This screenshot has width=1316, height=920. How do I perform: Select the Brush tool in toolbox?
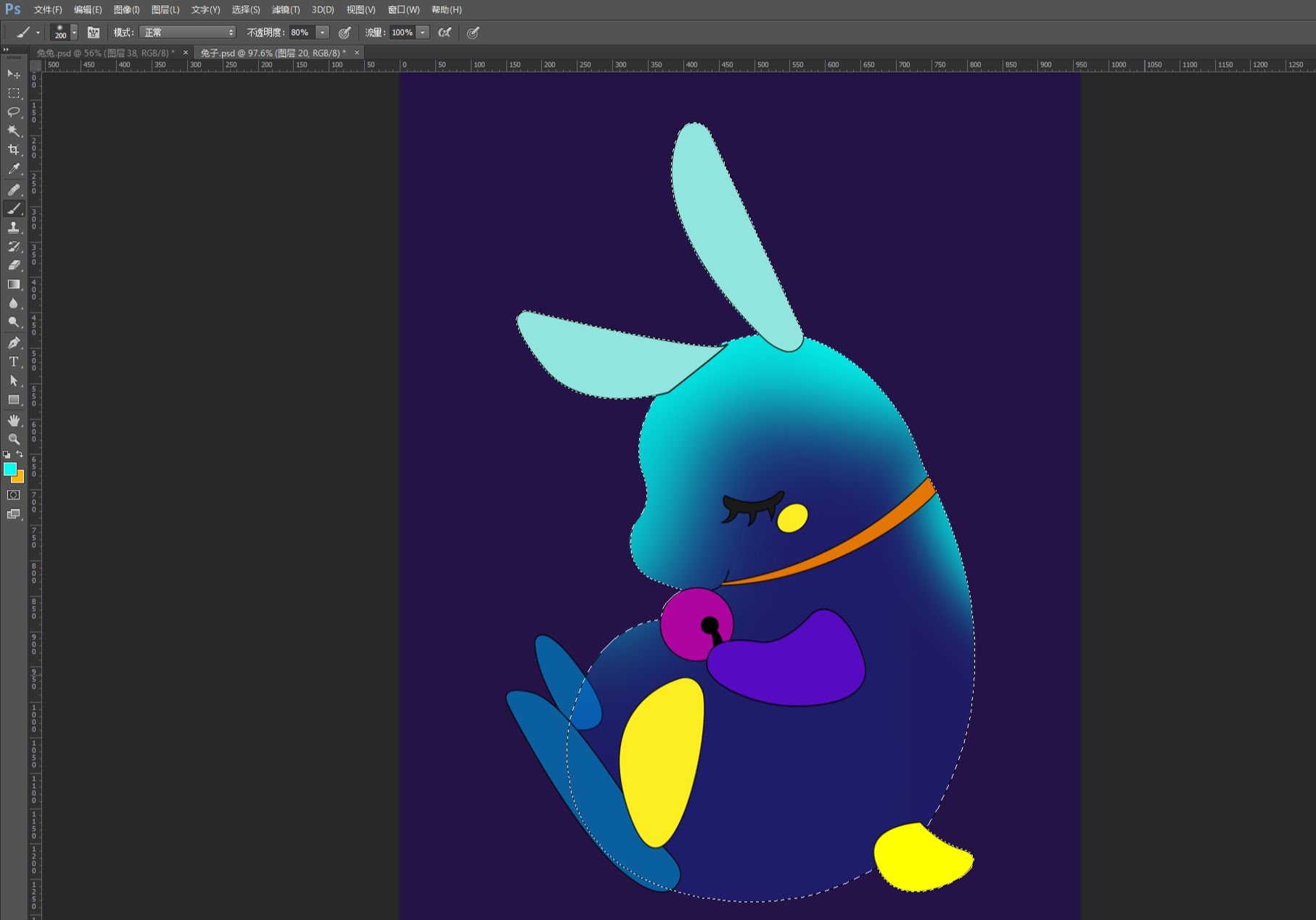click(14, 208)
